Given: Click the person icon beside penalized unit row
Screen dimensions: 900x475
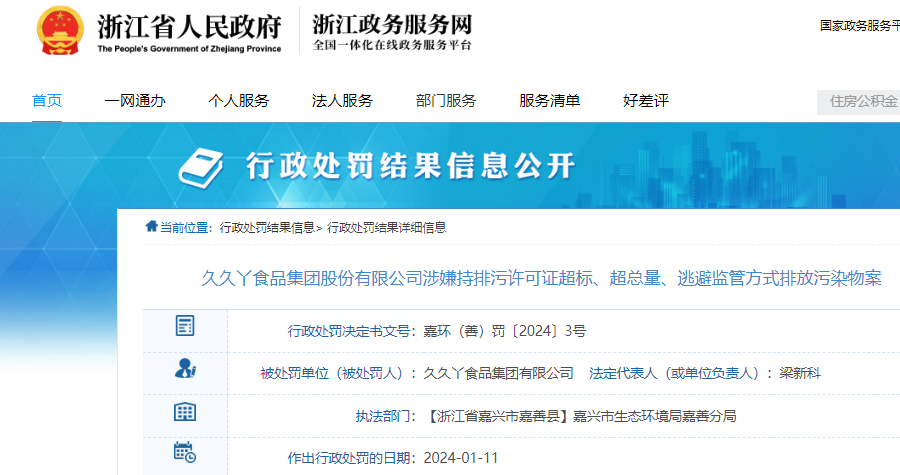Looking at the screenshot, I should tap(185, 369).
